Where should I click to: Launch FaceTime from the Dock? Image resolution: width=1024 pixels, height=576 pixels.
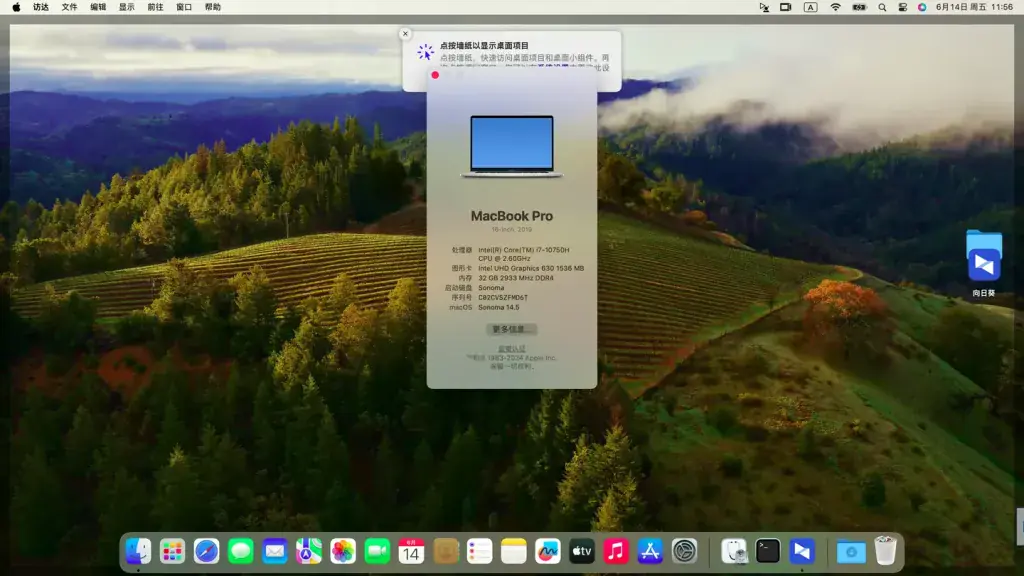[377, 551]
